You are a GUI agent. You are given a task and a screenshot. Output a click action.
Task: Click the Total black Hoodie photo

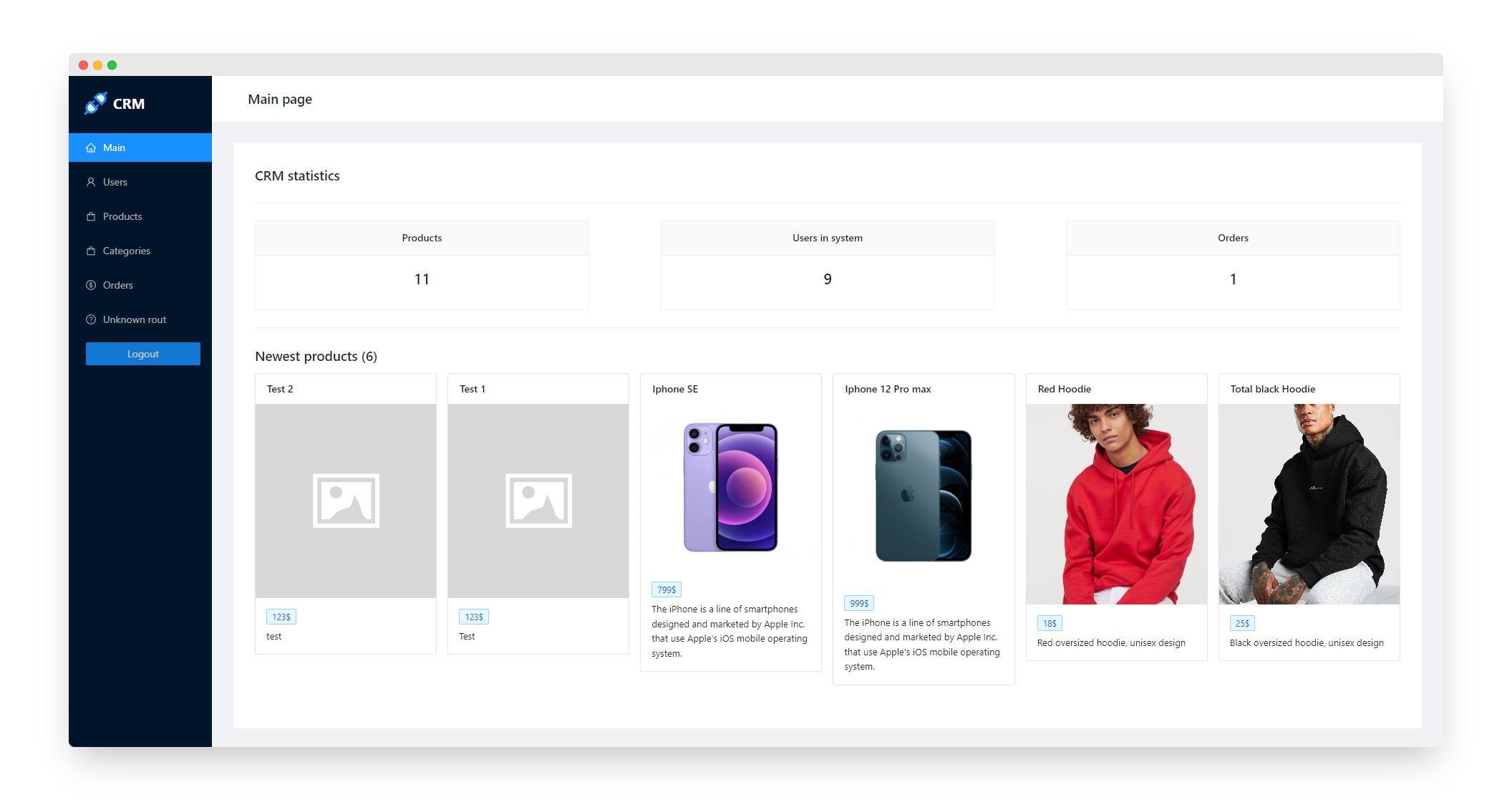pyautogui.click(x=1309, y=503)
